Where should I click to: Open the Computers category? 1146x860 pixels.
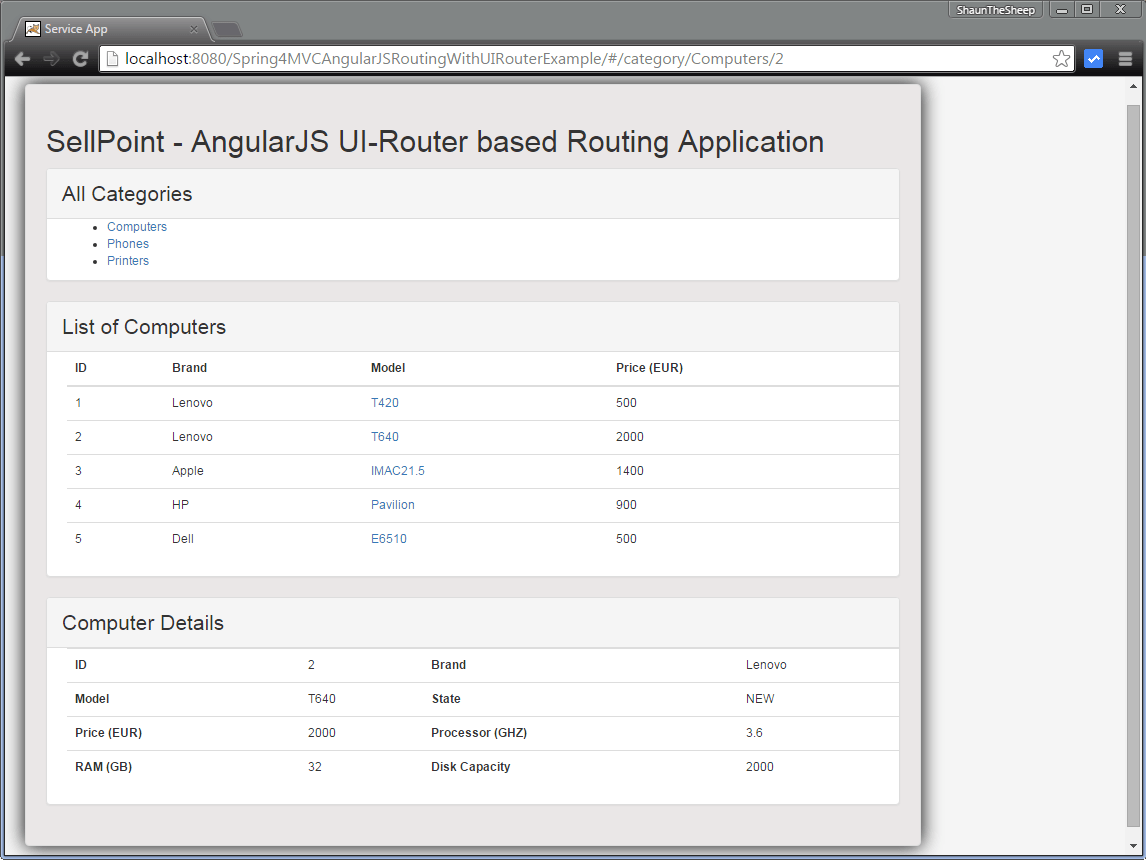(136, 226)
